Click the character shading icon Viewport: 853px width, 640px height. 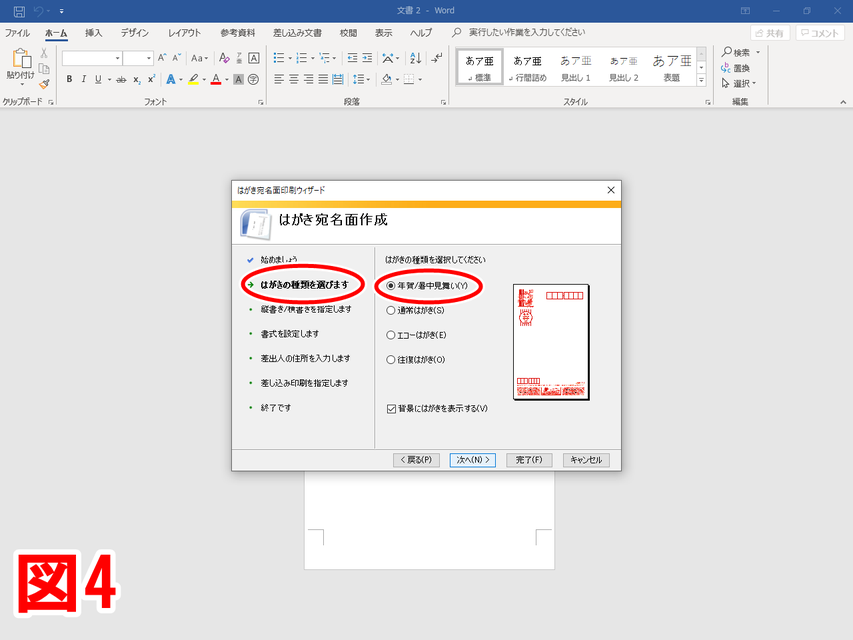[x=238, y=79]
